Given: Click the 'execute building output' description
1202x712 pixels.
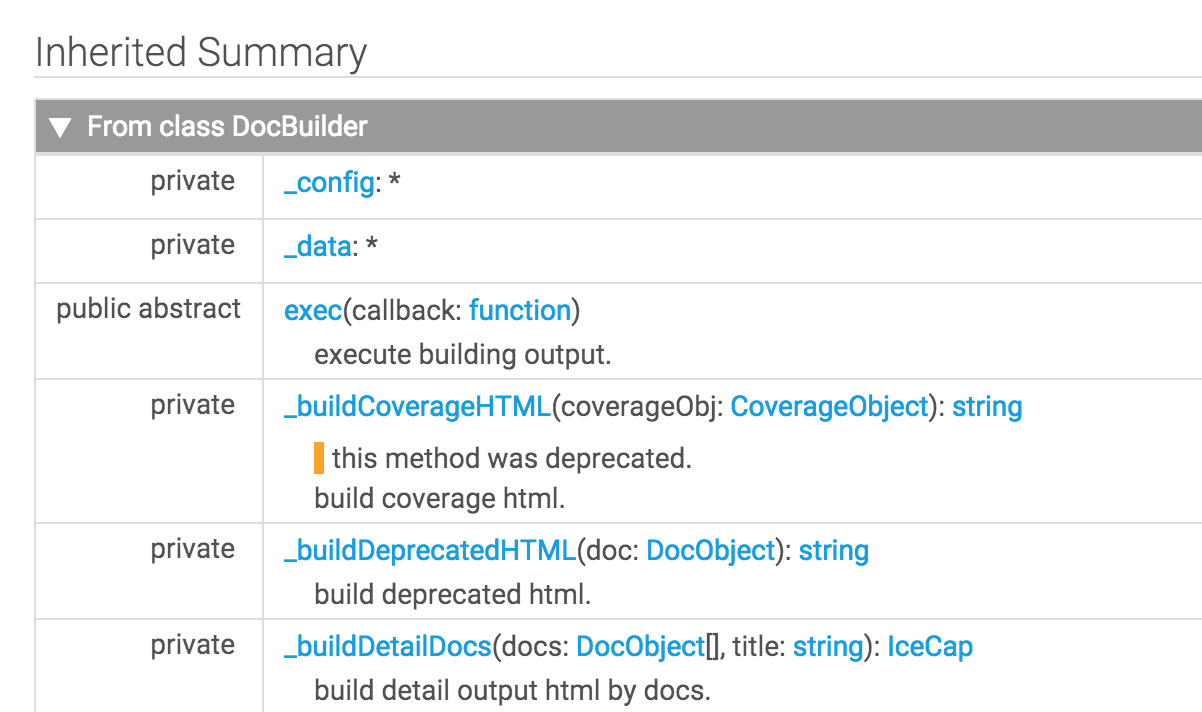Looking at the screenshot, I should [x=462, y=355].
